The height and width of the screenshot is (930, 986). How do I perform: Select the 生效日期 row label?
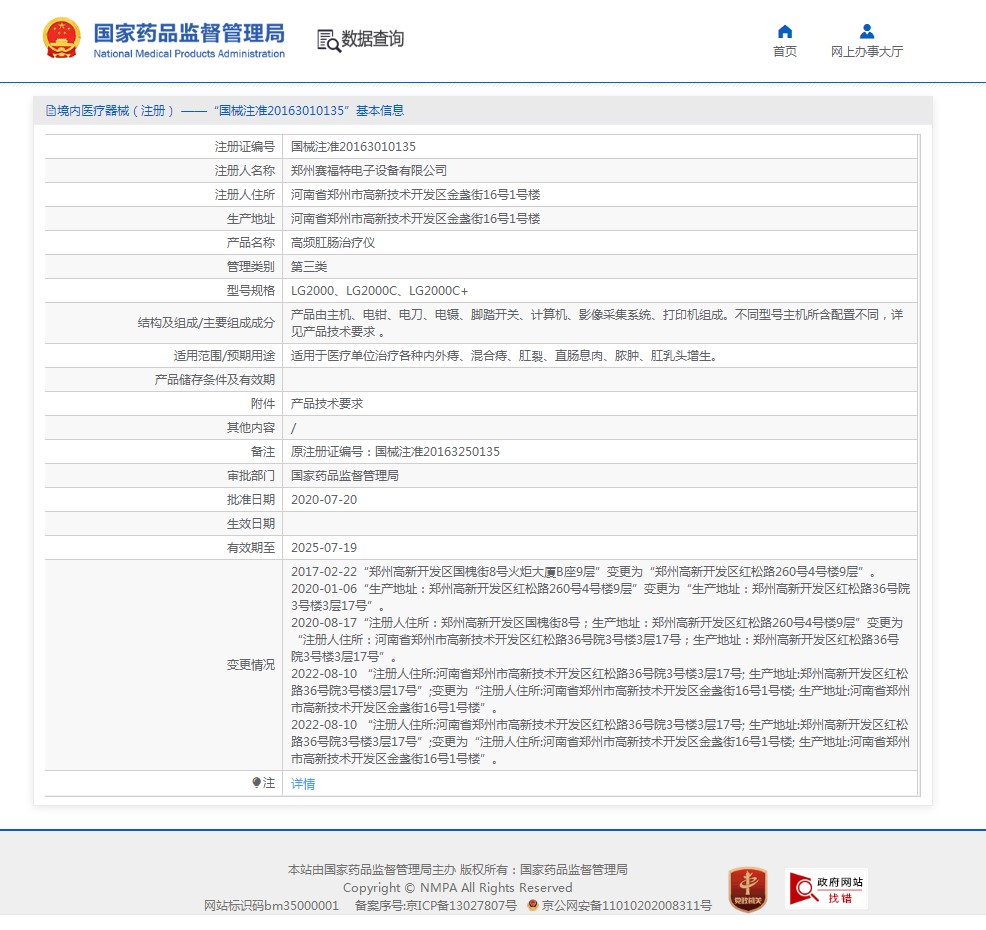click(251, 523)
